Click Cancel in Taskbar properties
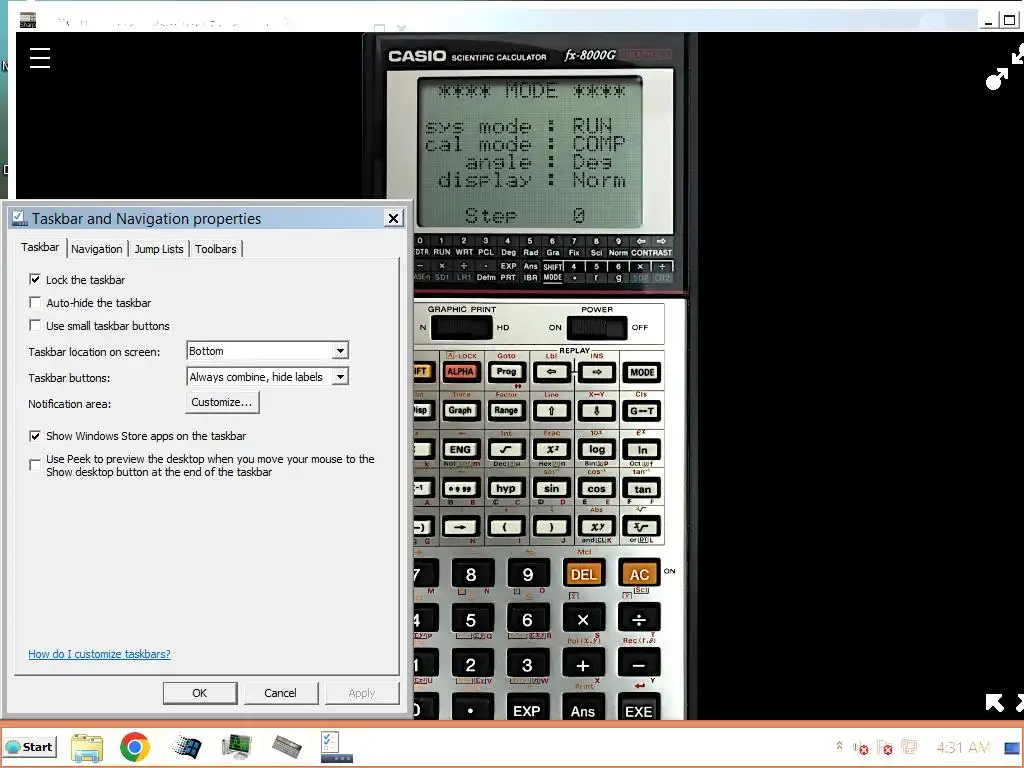This screenshot has height=768, width=1024. 280,693
